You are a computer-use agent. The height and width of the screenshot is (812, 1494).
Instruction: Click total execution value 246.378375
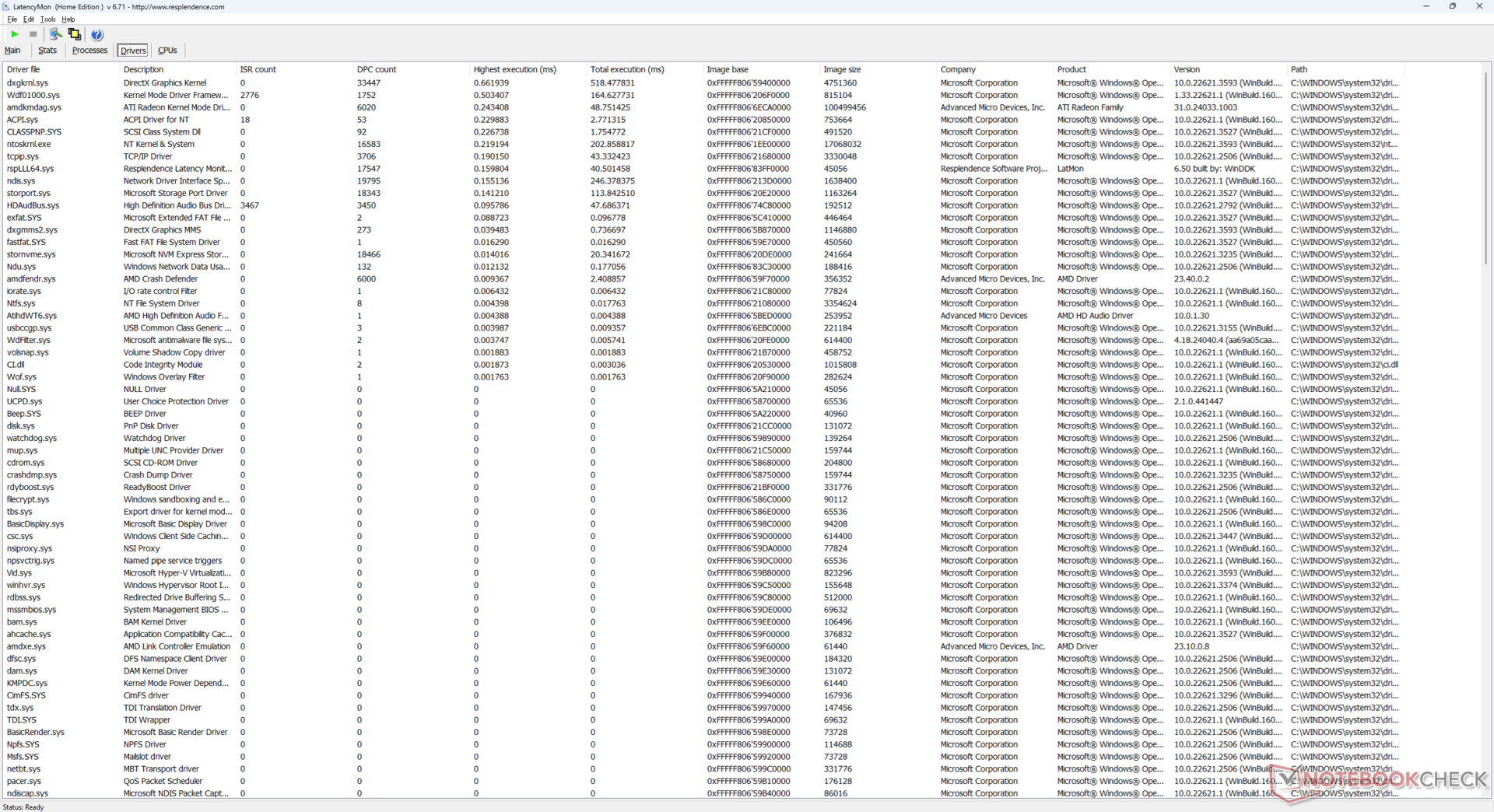pos(612,181)
